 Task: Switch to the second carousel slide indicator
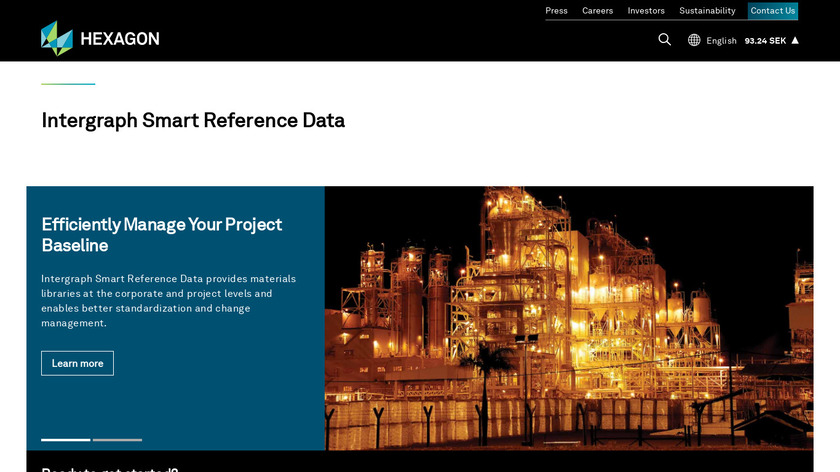point(117,440)
